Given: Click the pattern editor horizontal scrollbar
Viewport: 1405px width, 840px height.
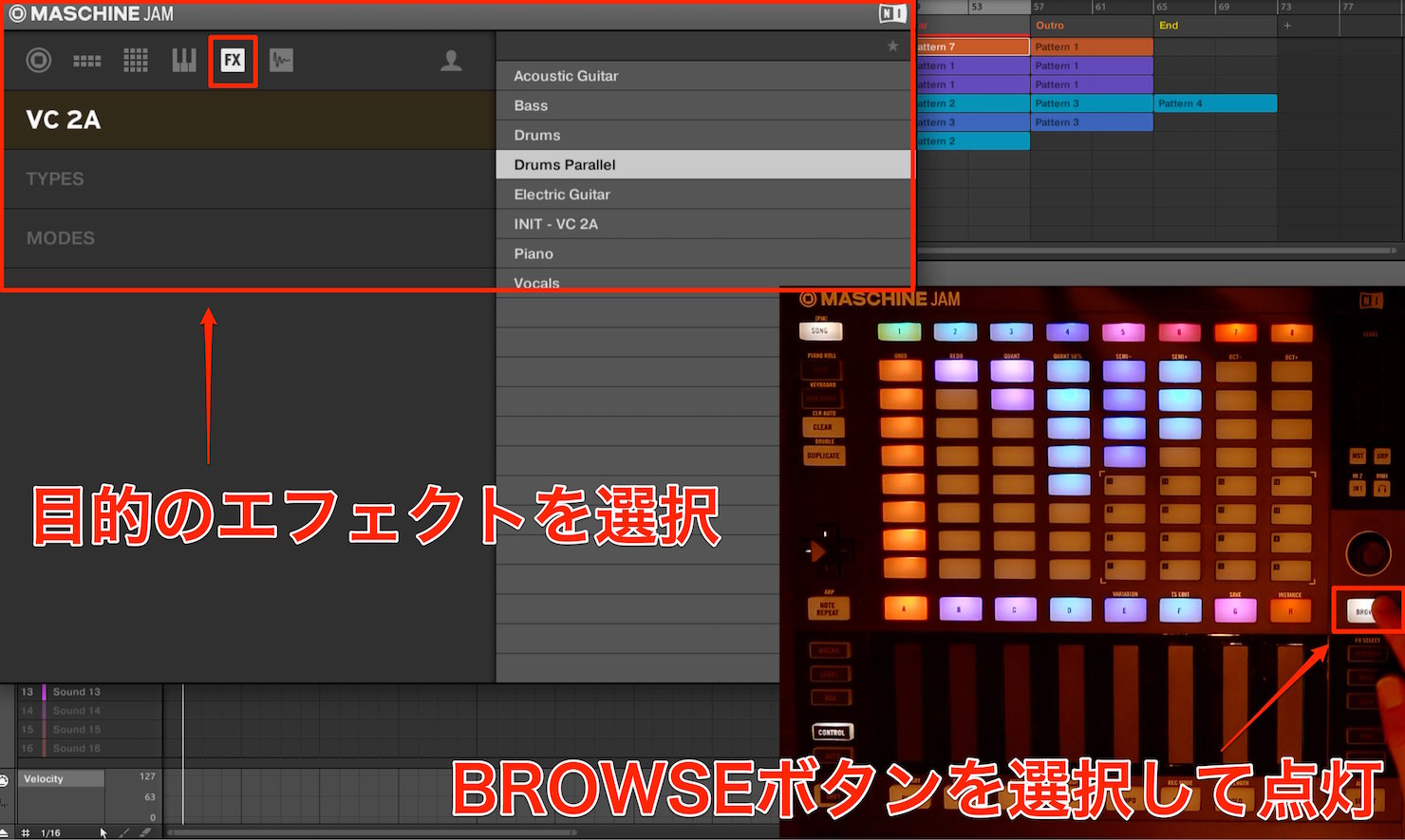Looking at the screenshot, I should [370, 832].
